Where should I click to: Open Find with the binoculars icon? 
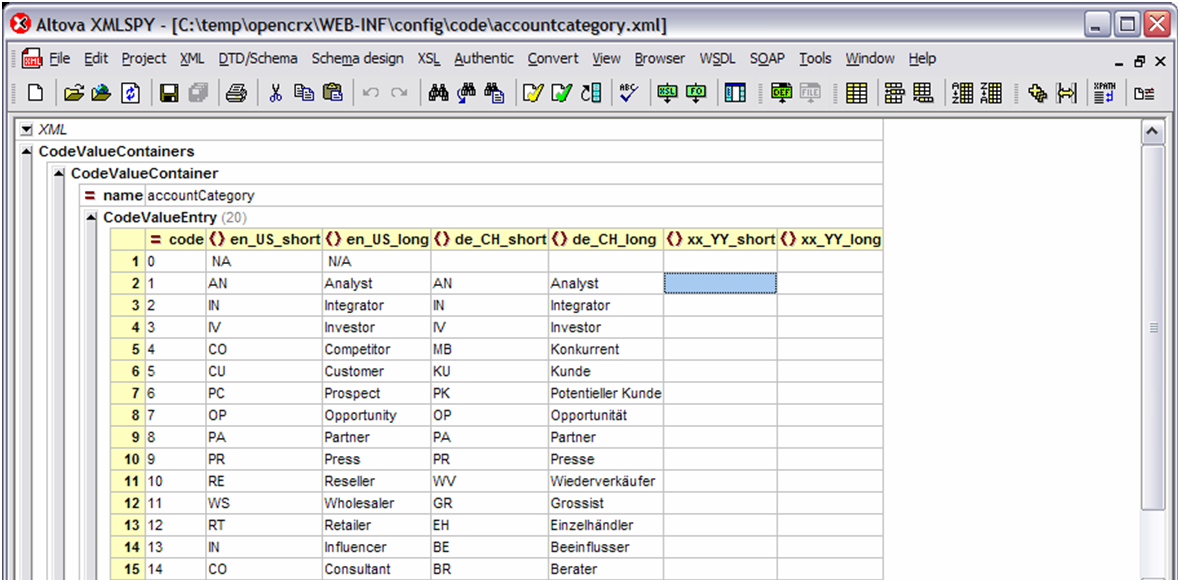[x=438, y=93]
